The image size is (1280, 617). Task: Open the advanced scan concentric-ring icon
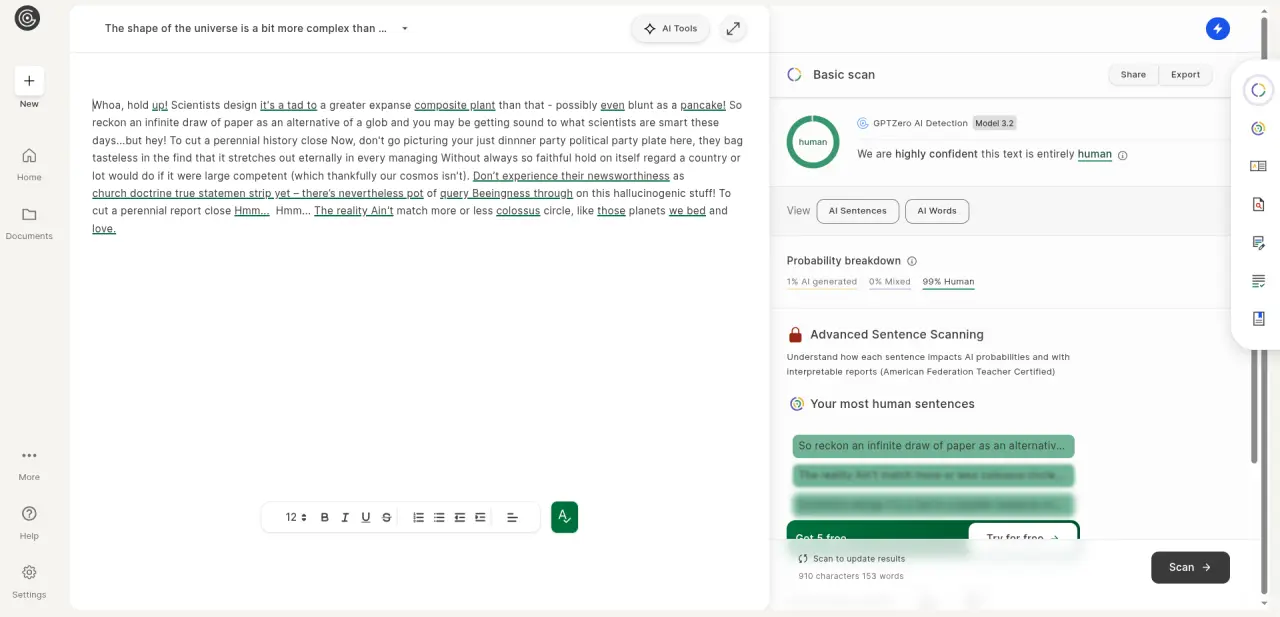click(1258, 128)
